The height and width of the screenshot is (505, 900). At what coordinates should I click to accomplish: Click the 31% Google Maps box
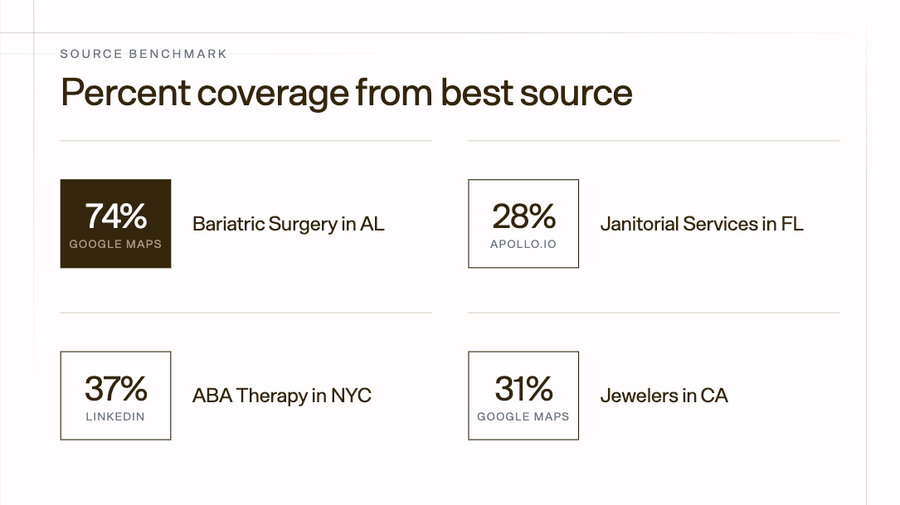point(523,395)
